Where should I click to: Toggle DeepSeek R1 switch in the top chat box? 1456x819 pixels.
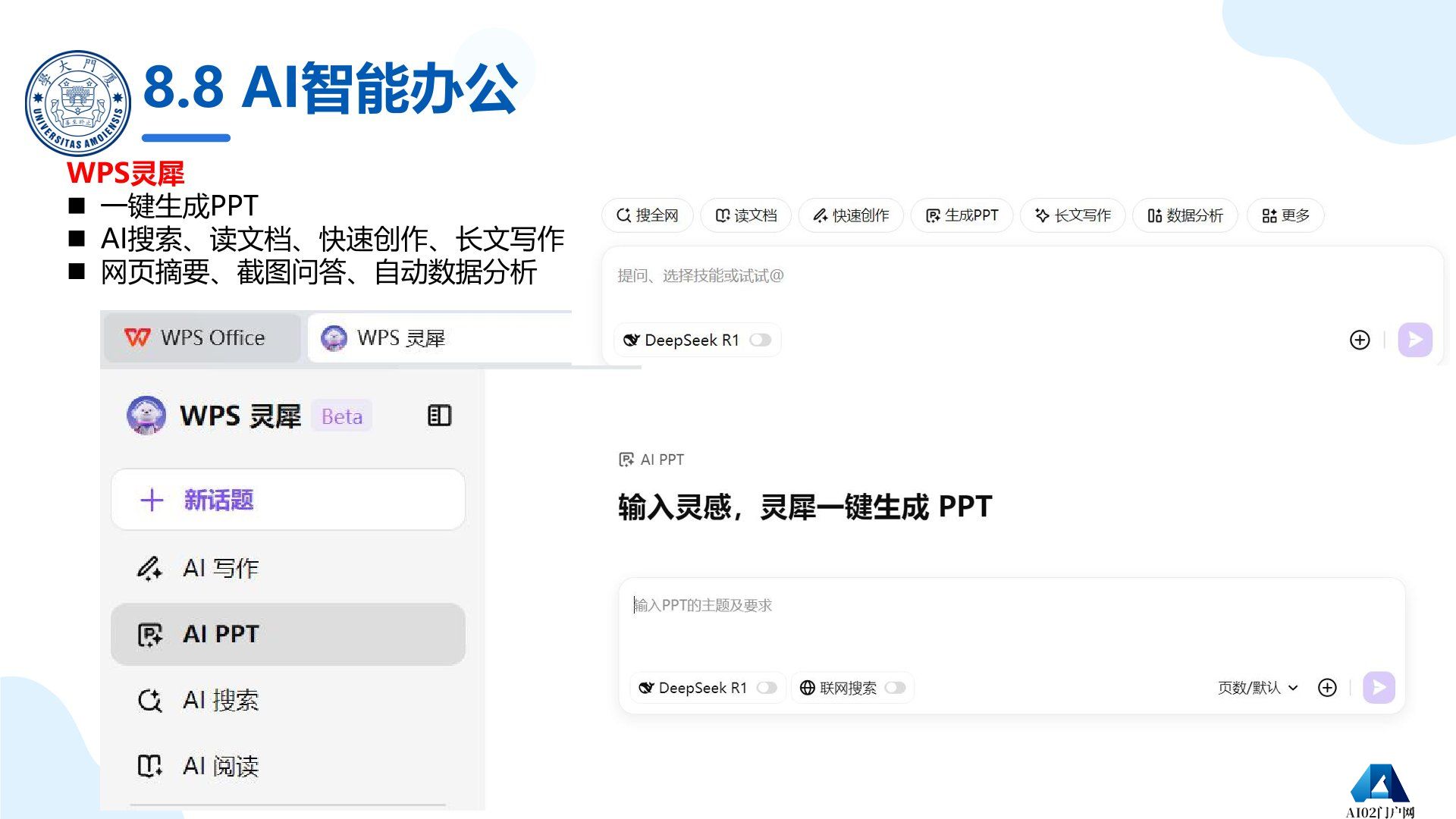(761, 340)
